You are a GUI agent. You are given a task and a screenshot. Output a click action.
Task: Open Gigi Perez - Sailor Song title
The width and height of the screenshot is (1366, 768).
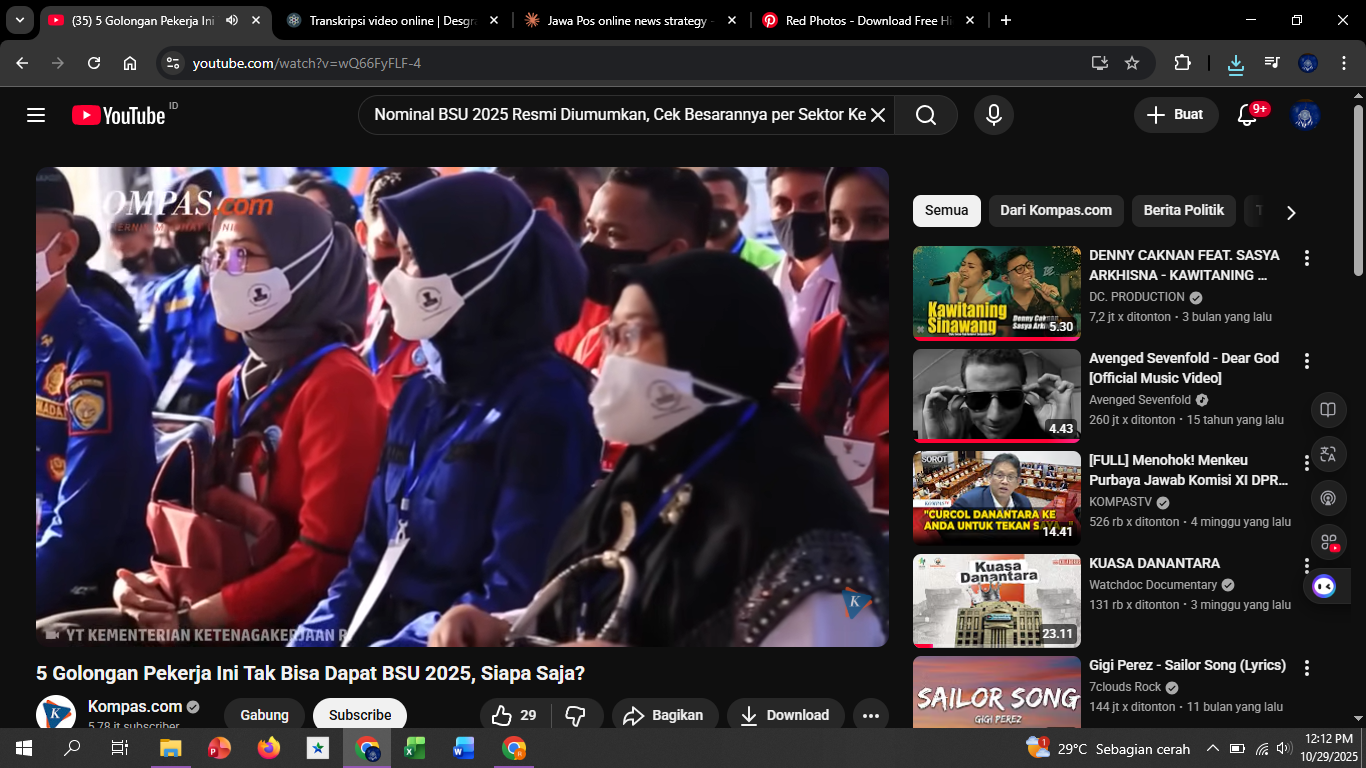1187,665
